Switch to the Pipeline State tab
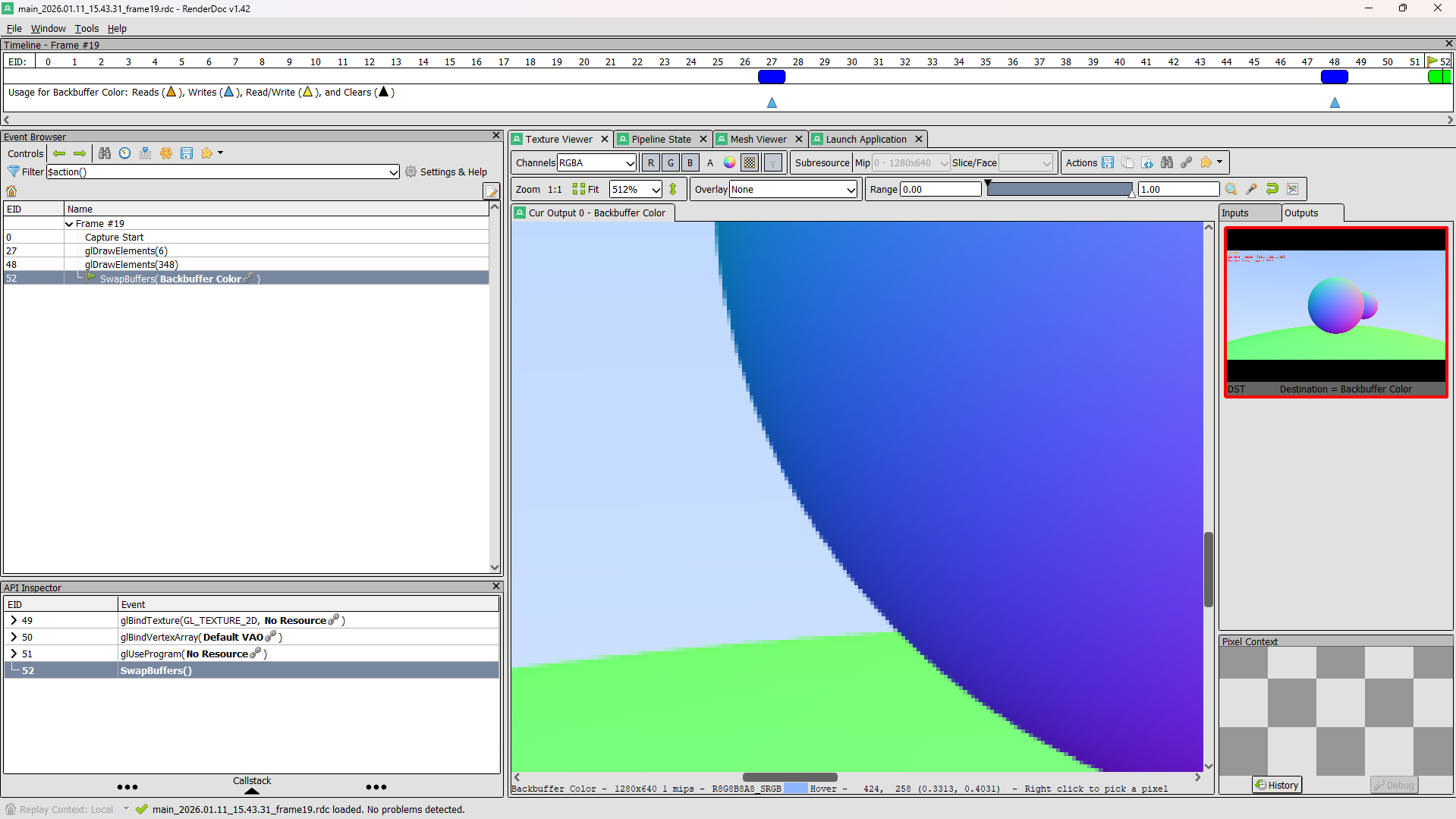The height and width of the screenshot is (819, 1456). pos(661,139)
